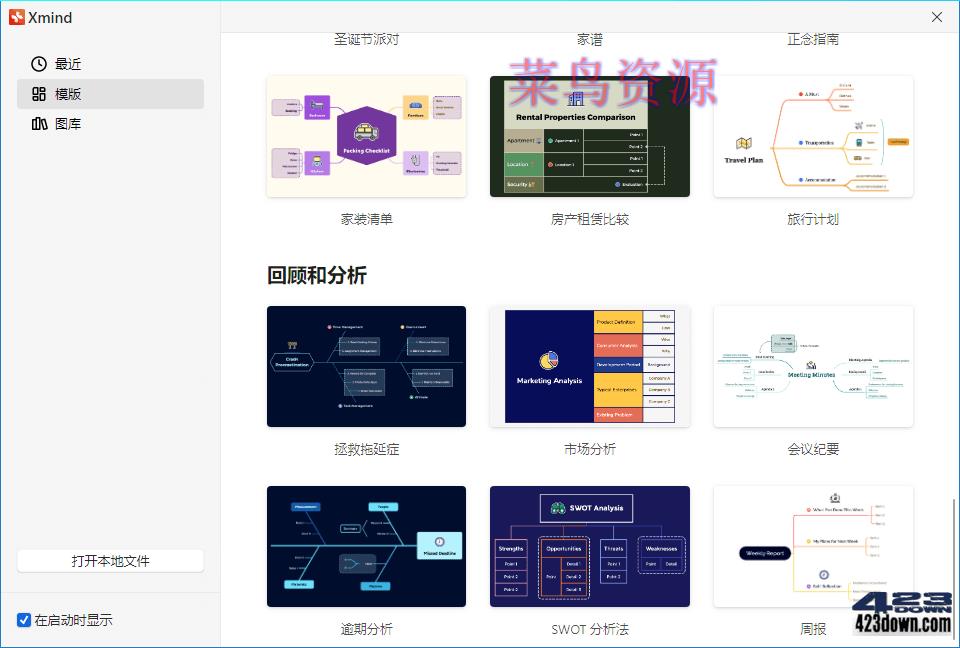
Task: Open the 市场分析 marketing analysis template
Action: 589,366
